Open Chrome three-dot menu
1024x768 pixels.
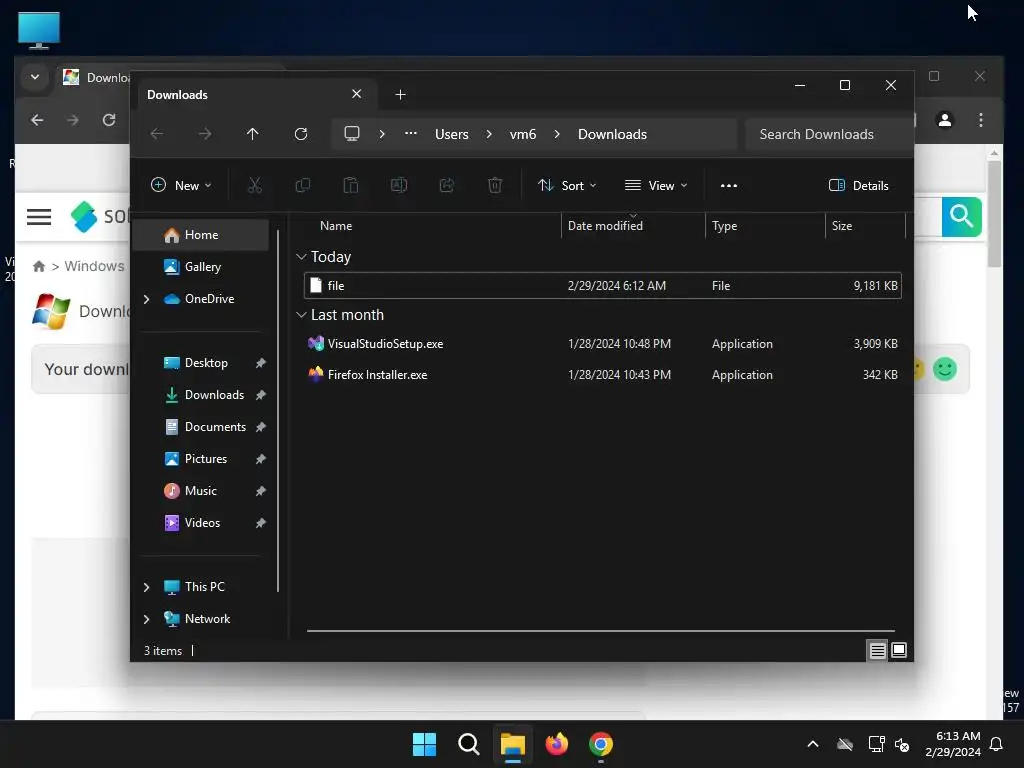point(981,120)
